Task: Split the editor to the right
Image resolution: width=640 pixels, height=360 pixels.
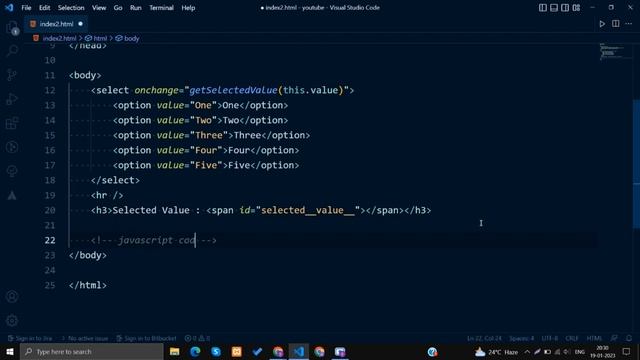Action: (616, 24)
